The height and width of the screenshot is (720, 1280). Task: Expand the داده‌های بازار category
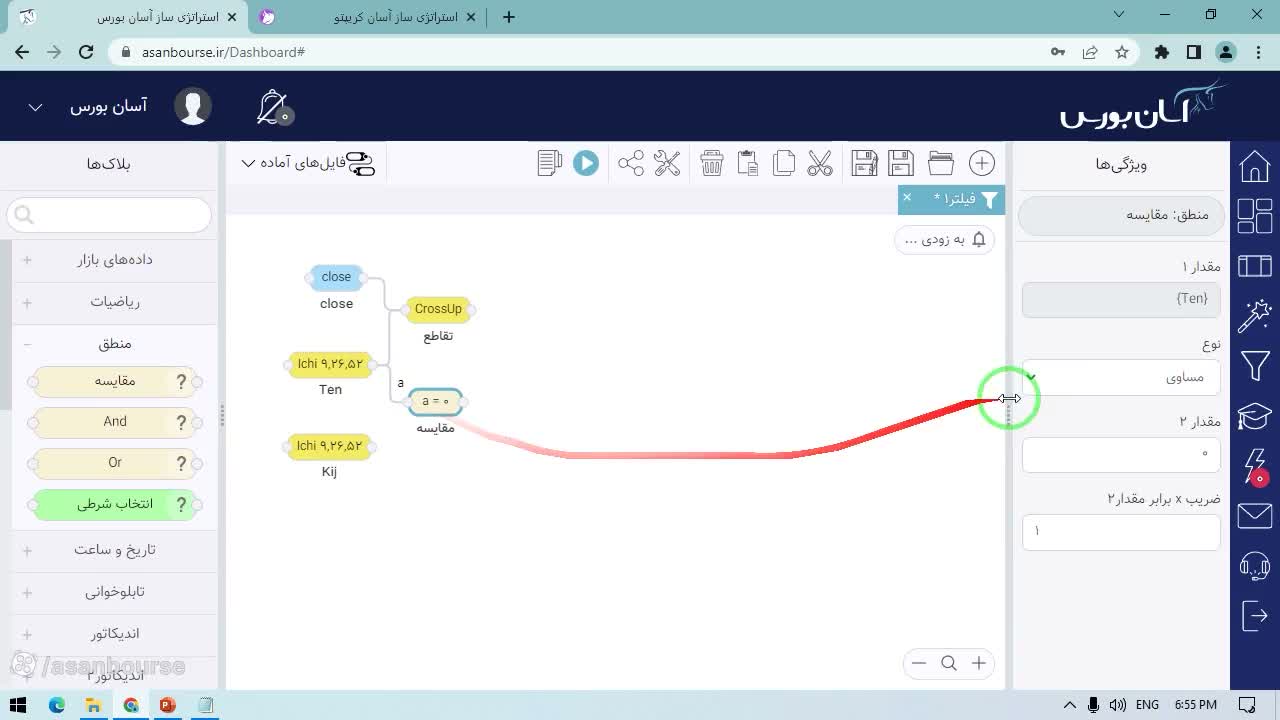114,260
